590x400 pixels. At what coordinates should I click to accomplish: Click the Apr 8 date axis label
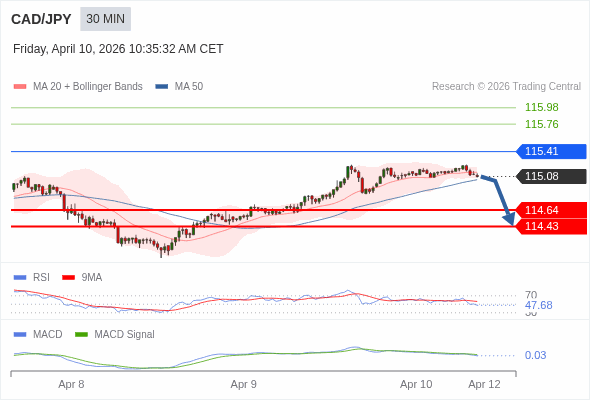coord(71,385)
